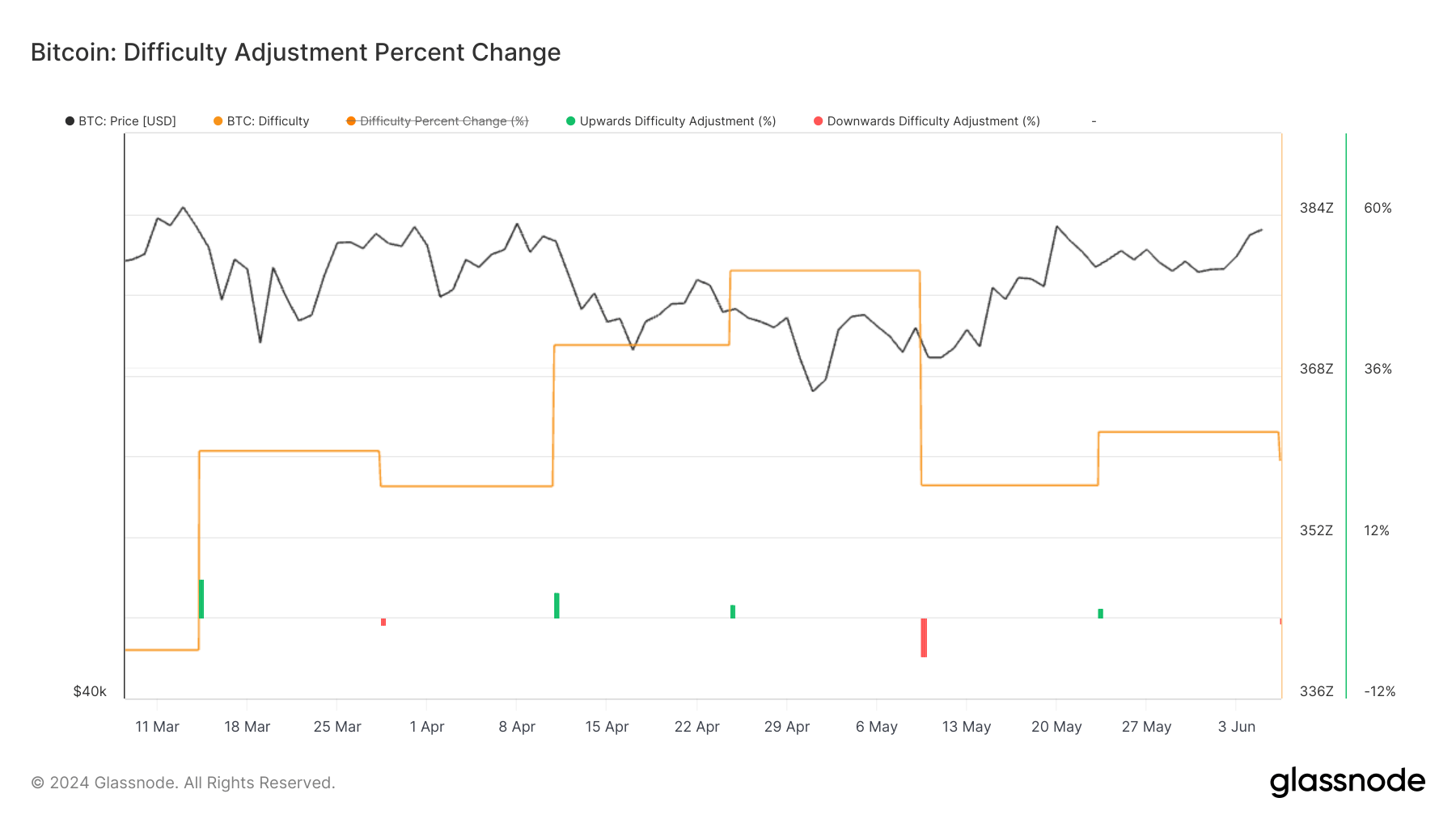The height and width of the screenshot is (819, 1456).
Task: Click the large red downward bar in May
Action: pos(924,637)
